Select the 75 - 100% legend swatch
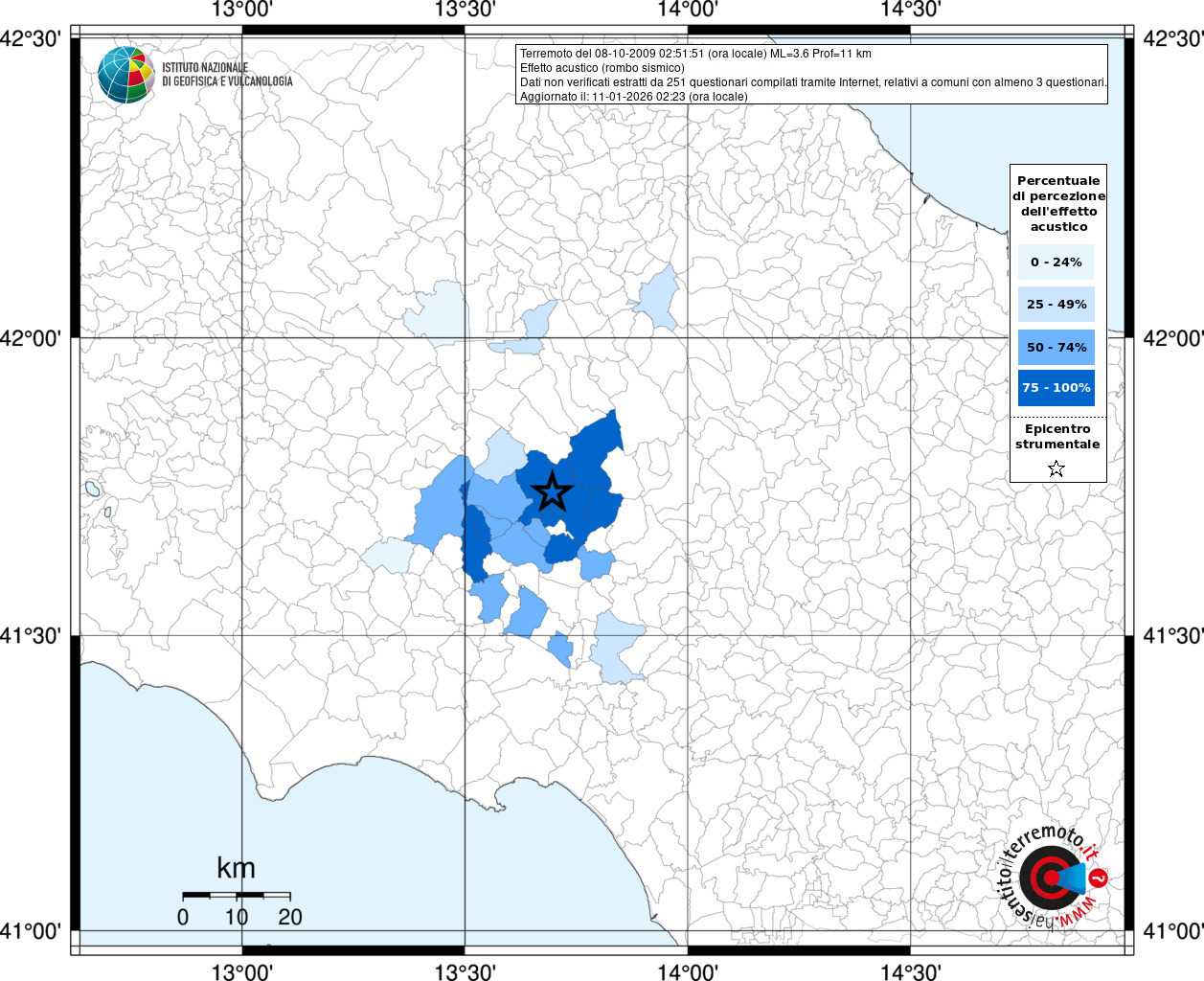1204x981 pixels. click(1056, 388)
